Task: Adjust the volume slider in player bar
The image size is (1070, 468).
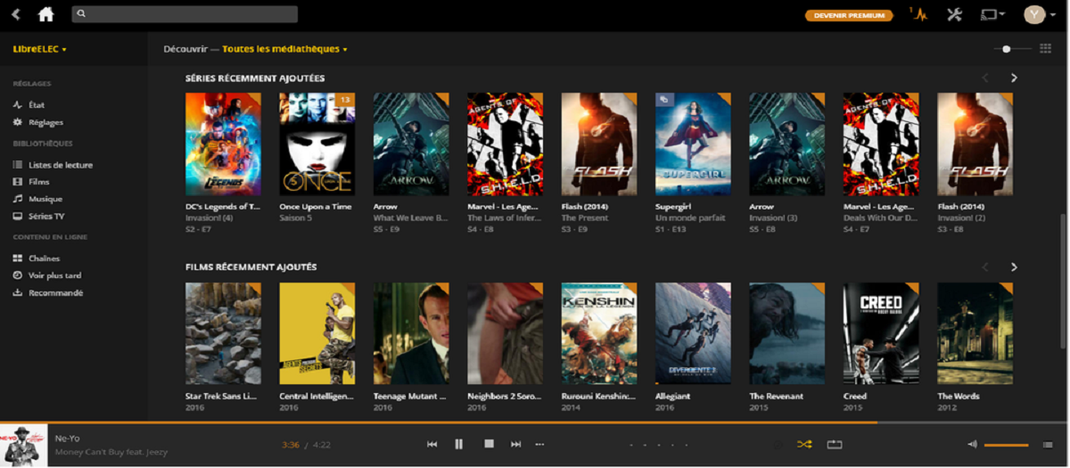Action: (1006, 445)
